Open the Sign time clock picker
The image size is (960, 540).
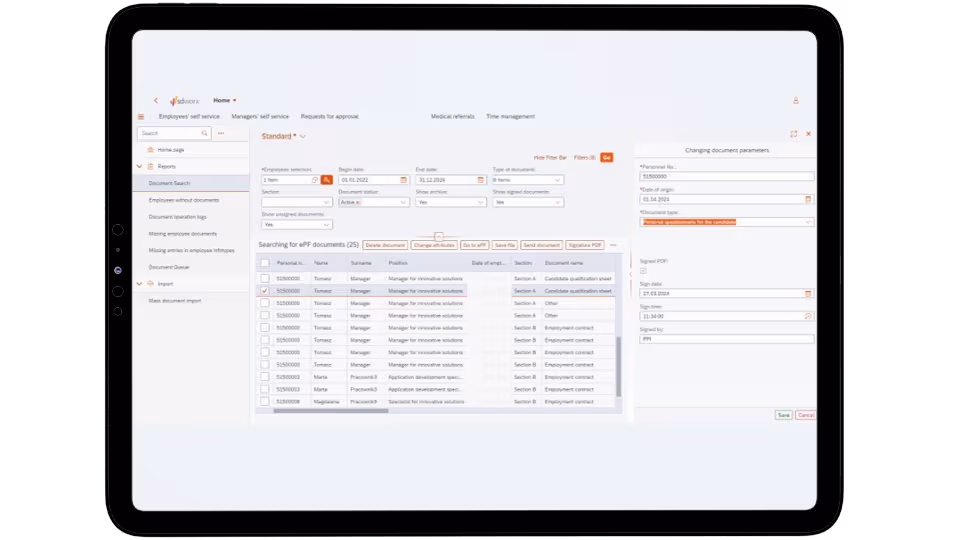(808, 317)
